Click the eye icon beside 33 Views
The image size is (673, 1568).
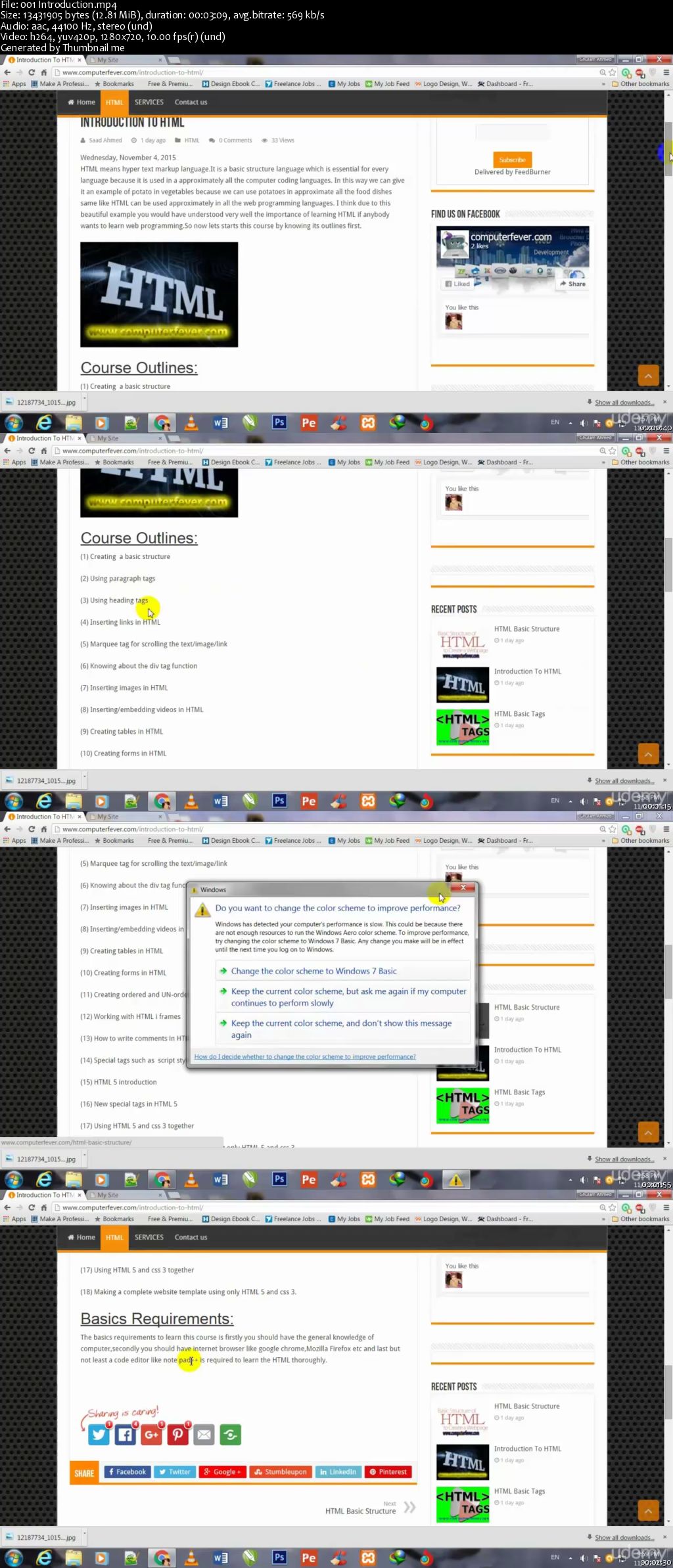[x=264, y=140]
